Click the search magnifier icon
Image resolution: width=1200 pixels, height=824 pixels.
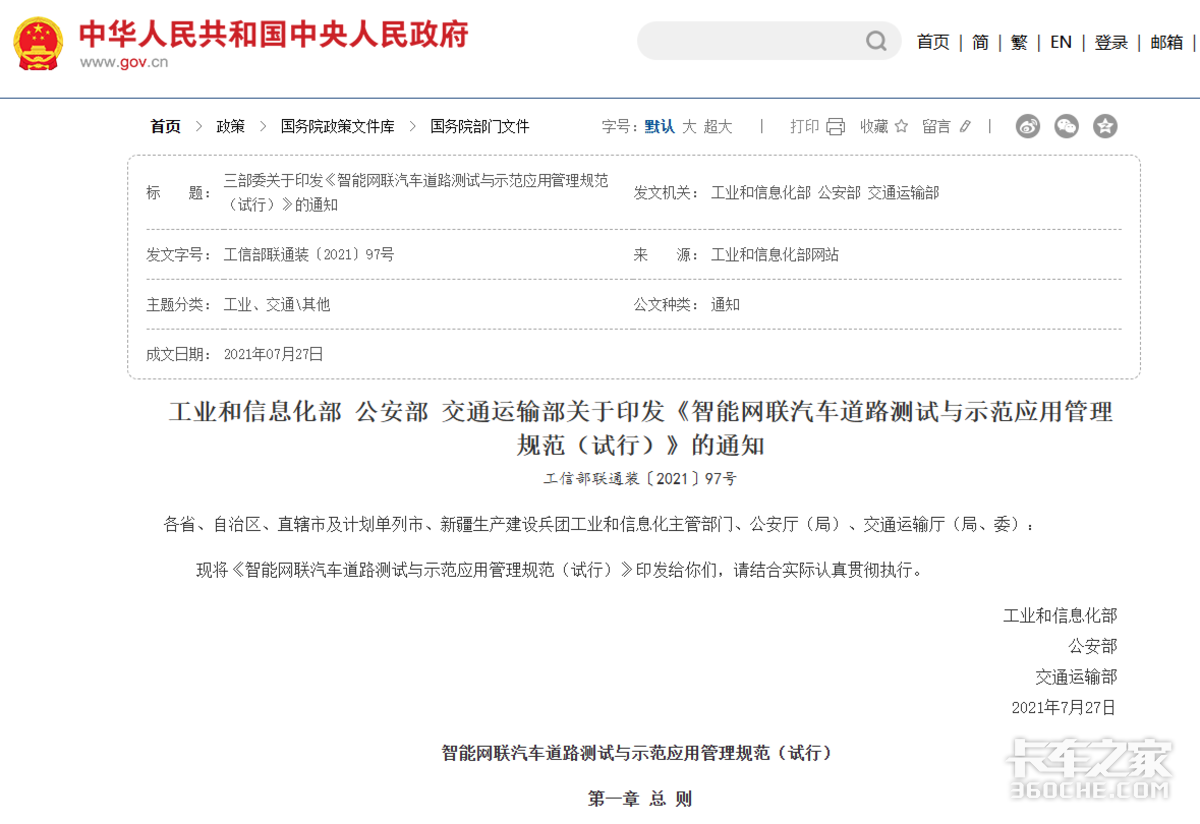pyautogui.click(x=876, y=41)
